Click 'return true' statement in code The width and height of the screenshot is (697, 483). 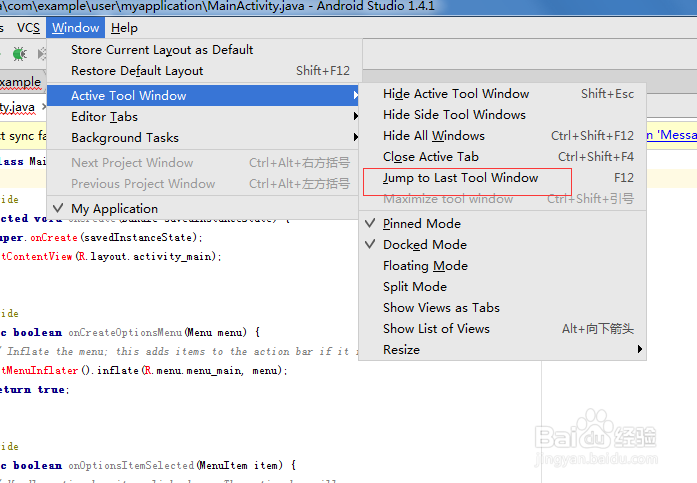click(x=32, y=390)
